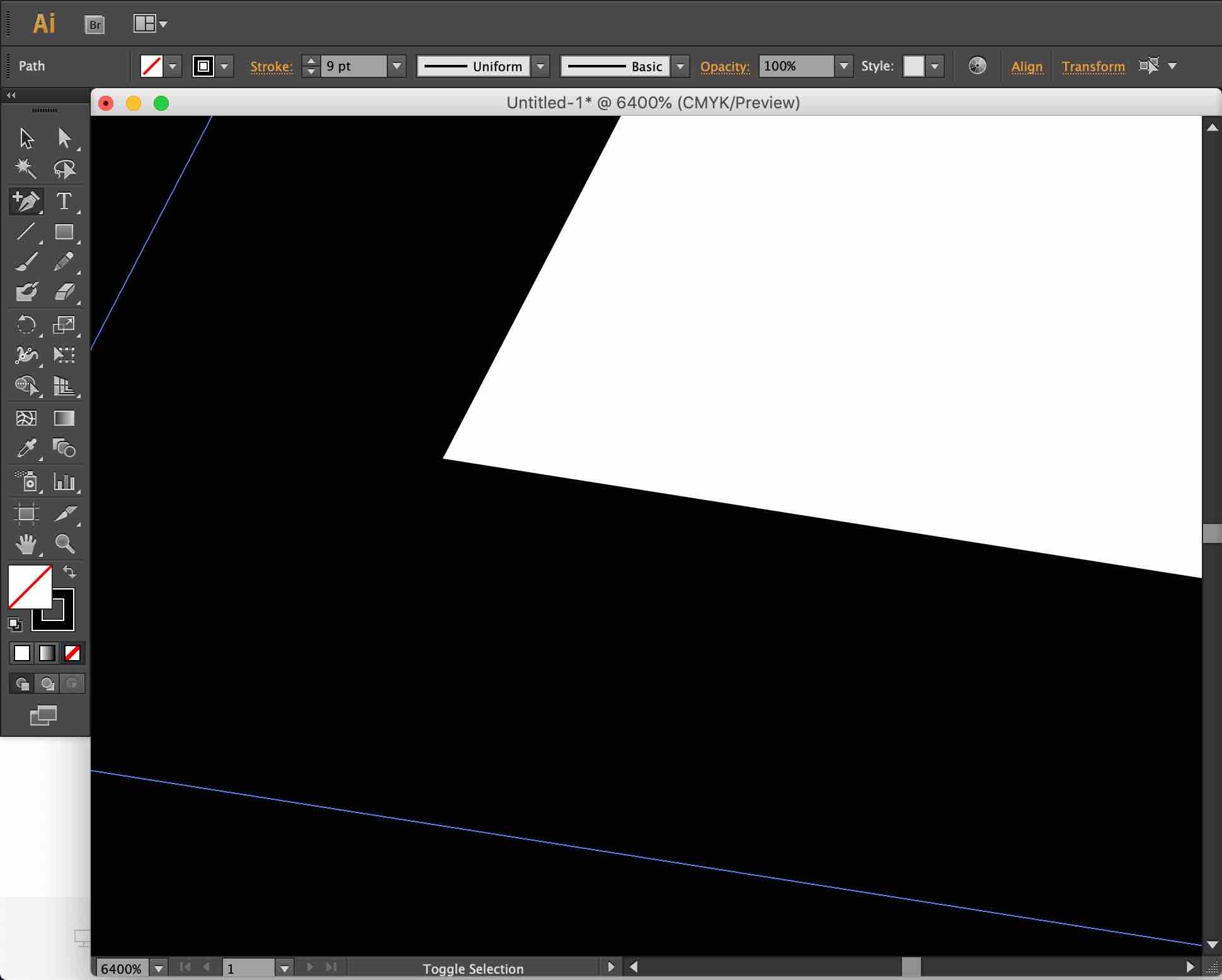Click the artboard number field

(249, 968)
